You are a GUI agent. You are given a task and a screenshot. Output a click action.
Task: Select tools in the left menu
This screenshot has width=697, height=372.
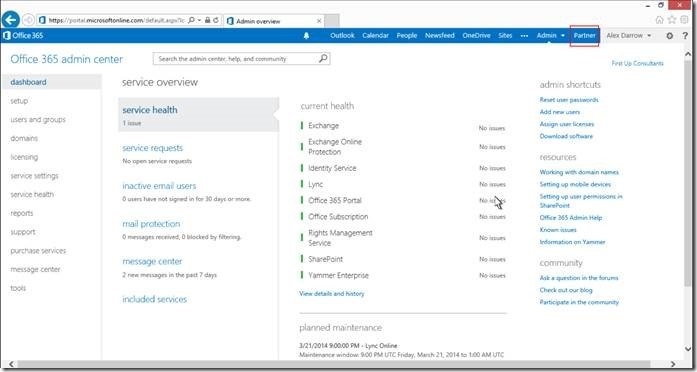click(18, 288)
